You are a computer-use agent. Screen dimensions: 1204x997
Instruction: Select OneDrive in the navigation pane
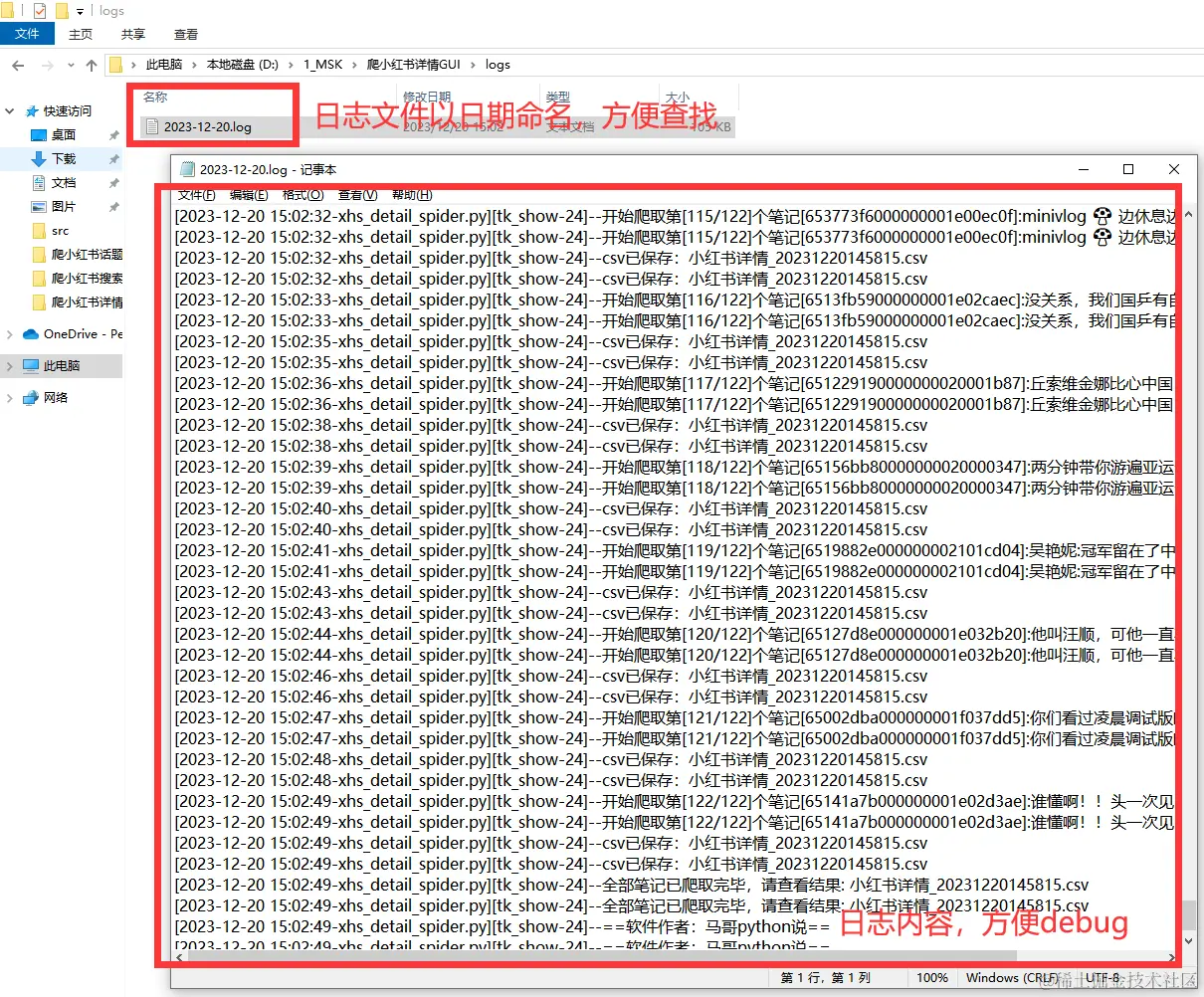(83, 334)
